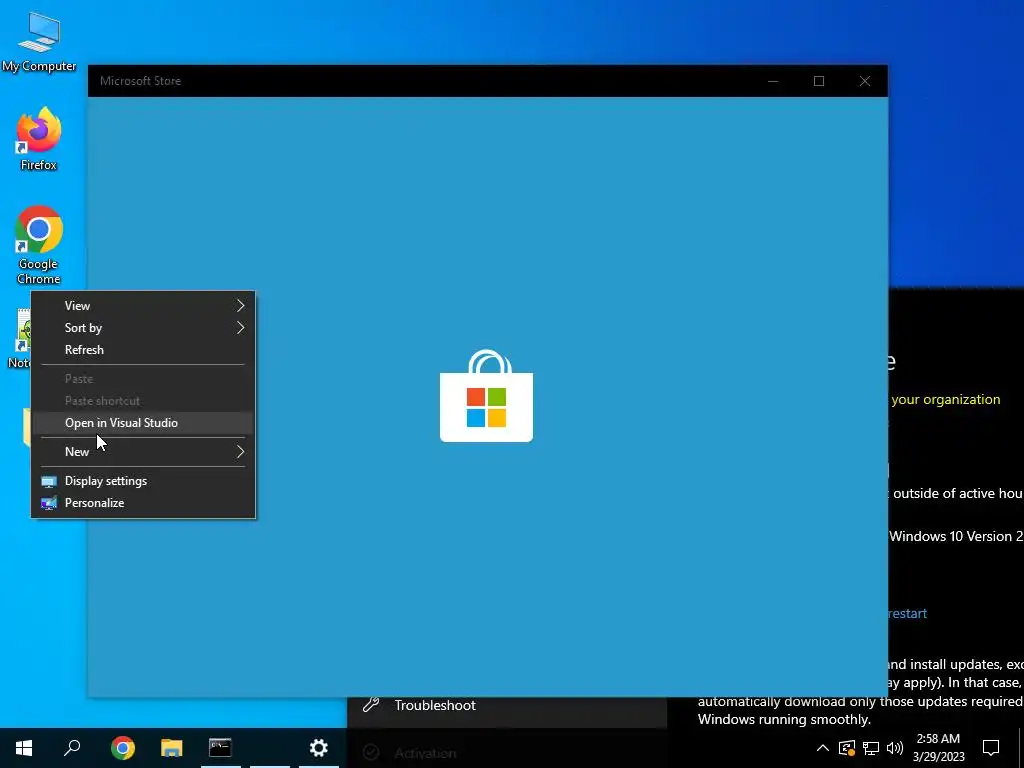Viewport: 1024px width, 768px height.
Task: Maximize the Microsoft Store window
Action: coord(819,81)
